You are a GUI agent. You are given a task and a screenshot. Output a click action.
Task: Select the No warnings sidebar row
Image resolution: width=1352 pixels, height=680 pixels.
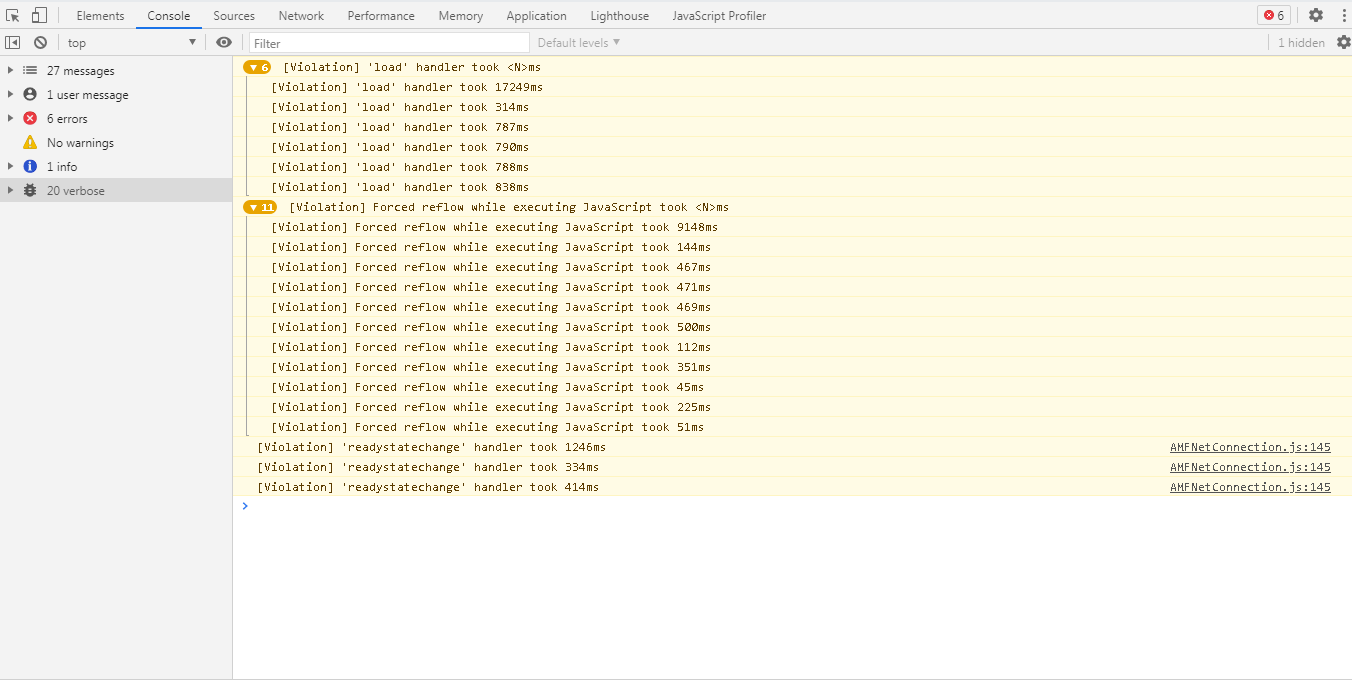tap(116, 143)
